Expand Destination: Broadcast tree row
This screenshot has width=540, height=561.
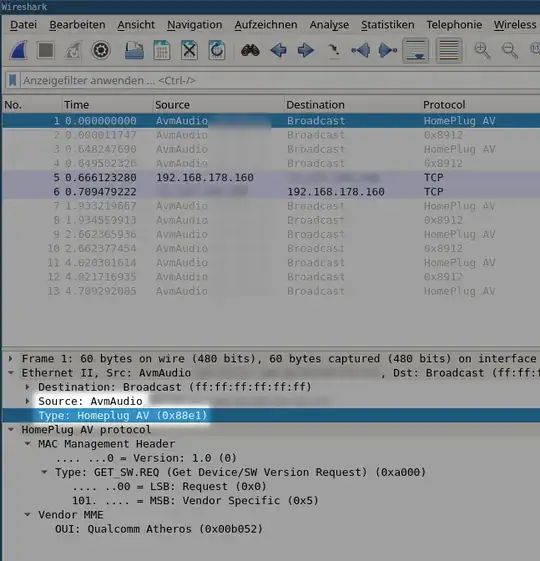(x=28, y=387)
